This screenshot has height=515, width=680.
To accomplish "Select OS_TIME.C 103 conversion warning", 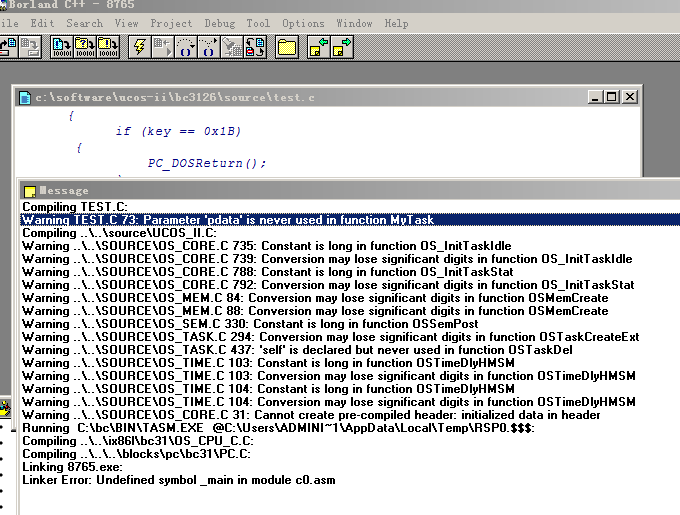I will (350, 376).
